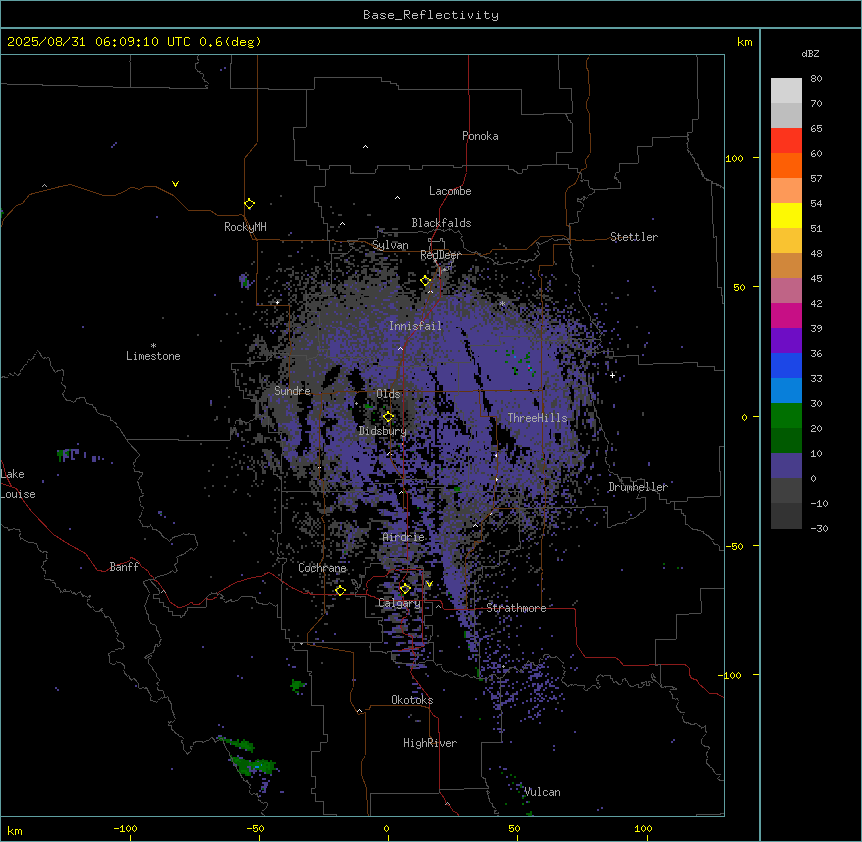
Task: Click the Okotoks town label
Action: [x=412, y=700]
